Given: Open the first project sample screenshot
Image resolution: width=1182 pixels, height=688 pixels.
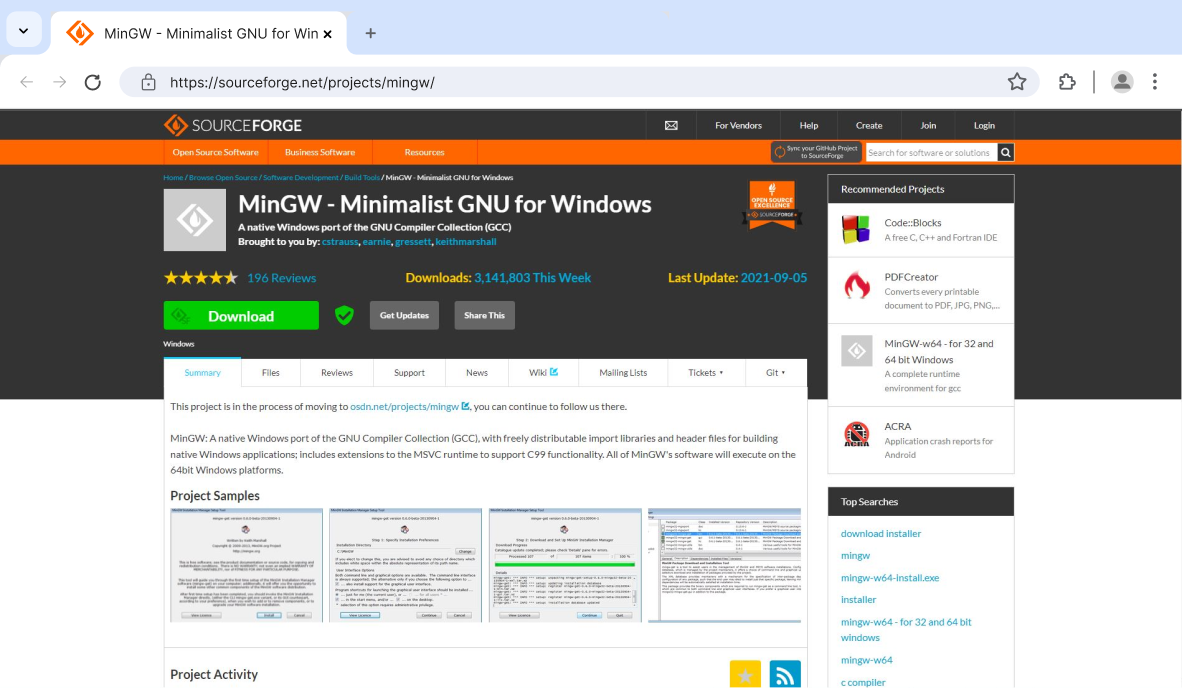Looking at the screenshot, I should click(x=246, y=565).
